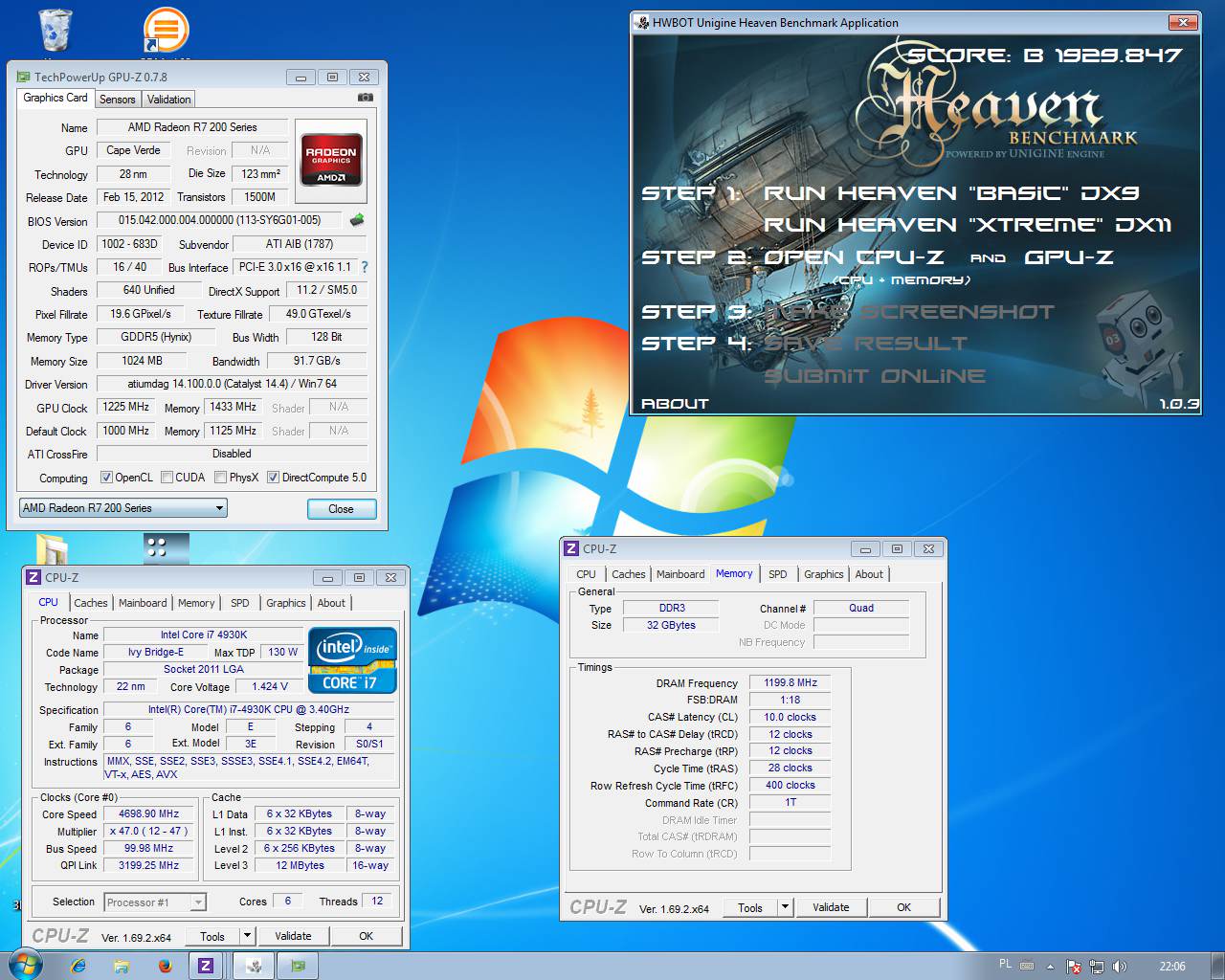Click the DRAM Frequency 1199.8 MHz value

pyautogui.click(x=790, y=682)
